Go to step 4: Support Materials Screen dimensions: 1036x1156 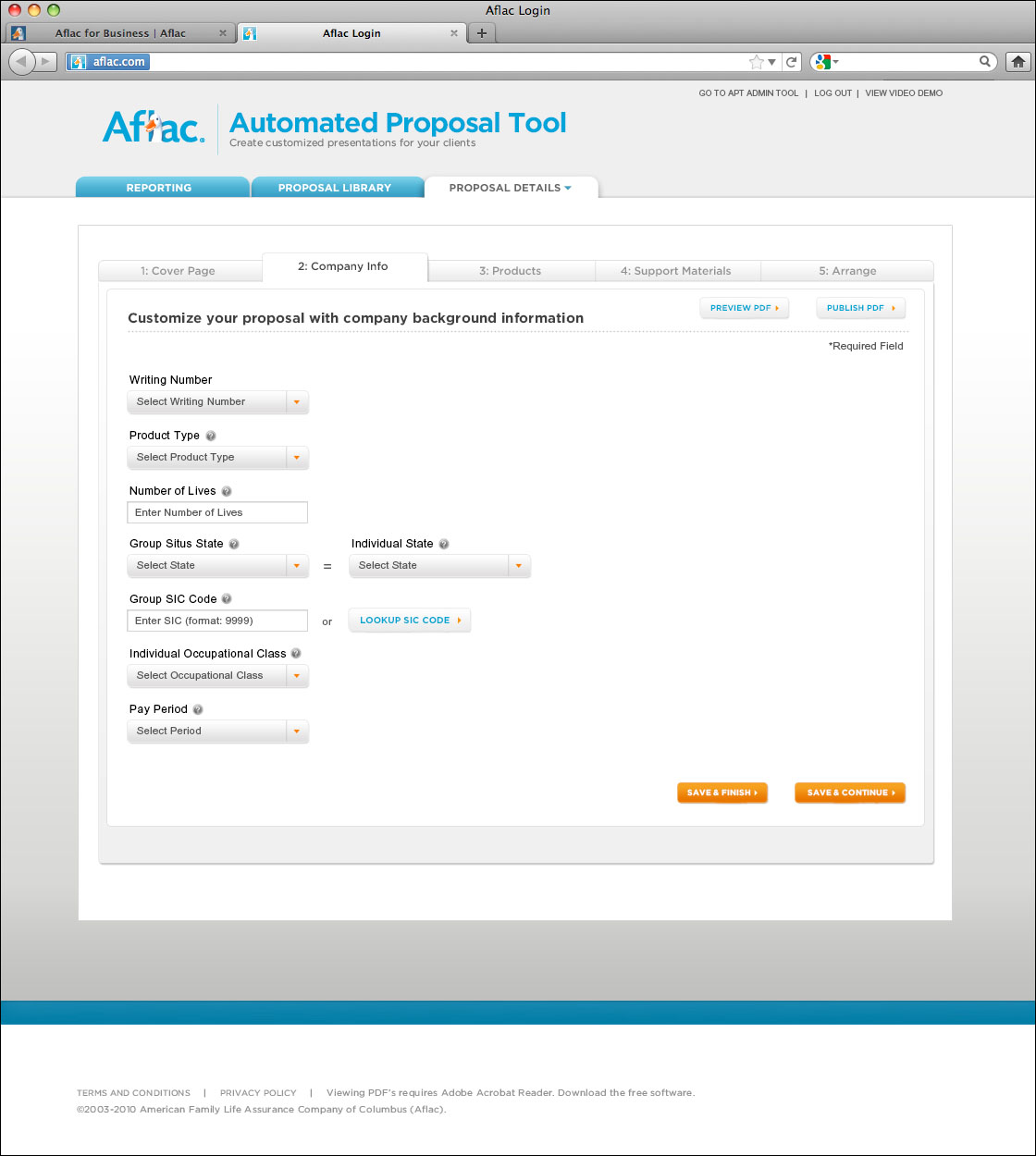pos(676,271)
